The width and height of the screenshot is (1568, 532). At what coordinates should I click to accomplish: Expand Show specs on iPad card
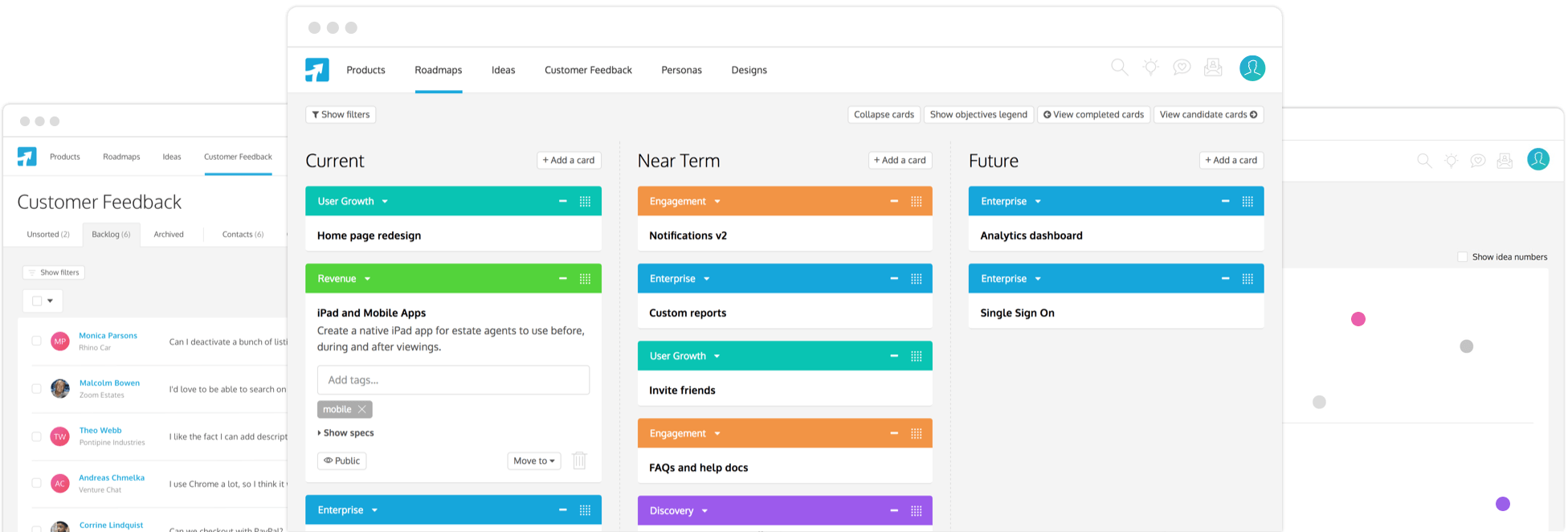(x=345, y=433)
